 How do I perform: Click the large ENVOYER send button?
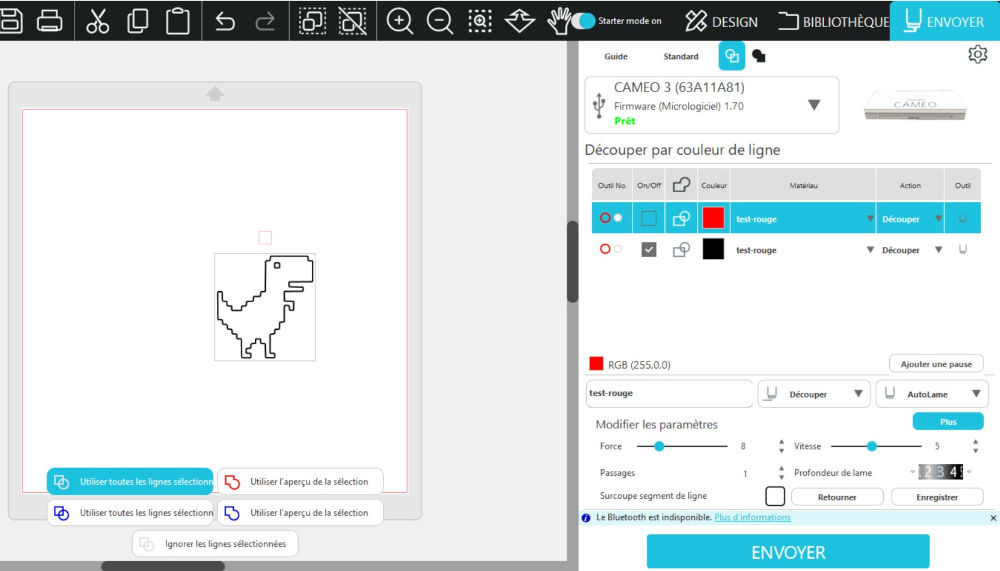point(788,551)
